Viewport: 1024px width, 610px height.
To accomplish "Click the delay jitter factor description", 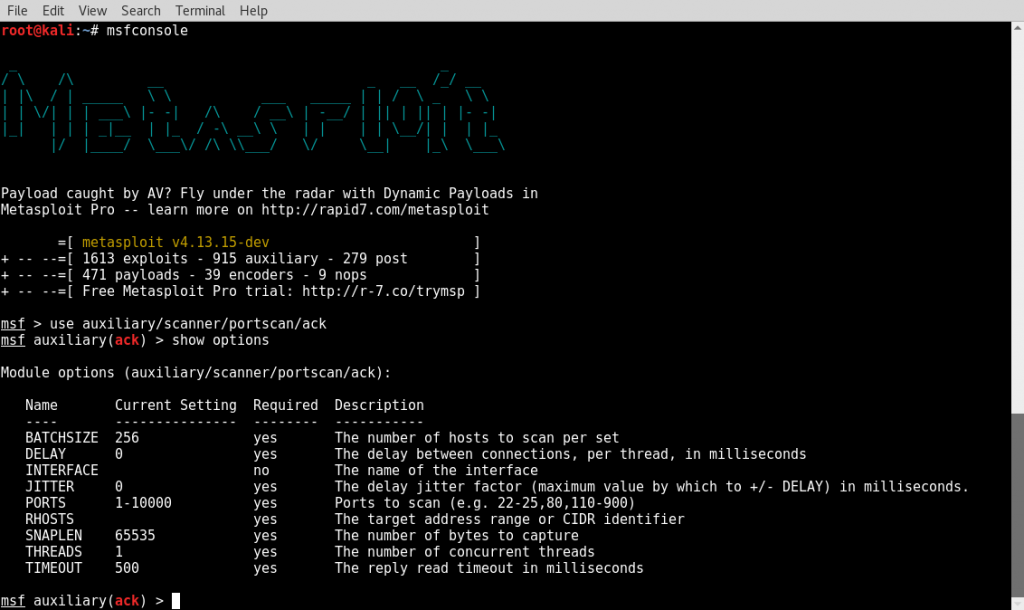I will pyautogui.click(x=652, y=487).
